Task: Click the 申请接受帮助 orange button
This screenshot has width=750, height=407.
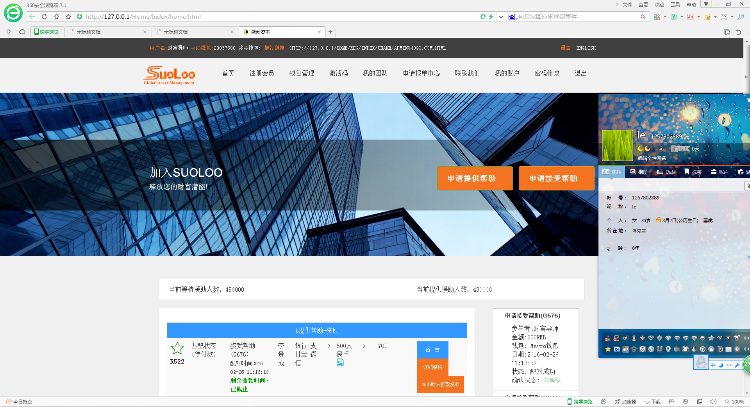Action: click(556, 178)
